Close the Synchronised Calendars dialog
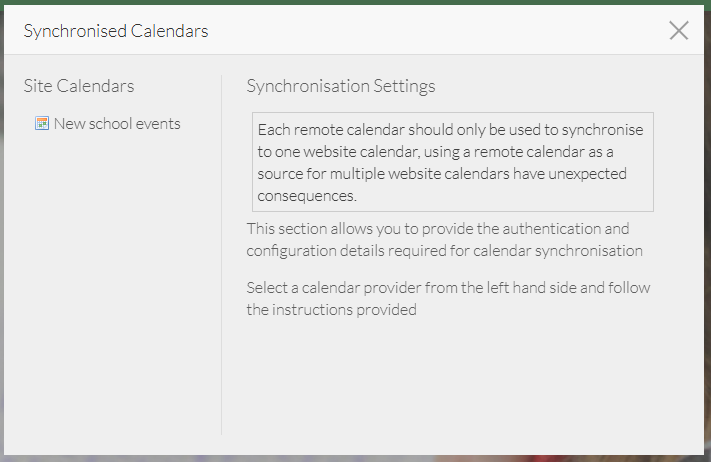Image resolution: width=711 pixels, height=462 pixels. (x=679, y=31)
